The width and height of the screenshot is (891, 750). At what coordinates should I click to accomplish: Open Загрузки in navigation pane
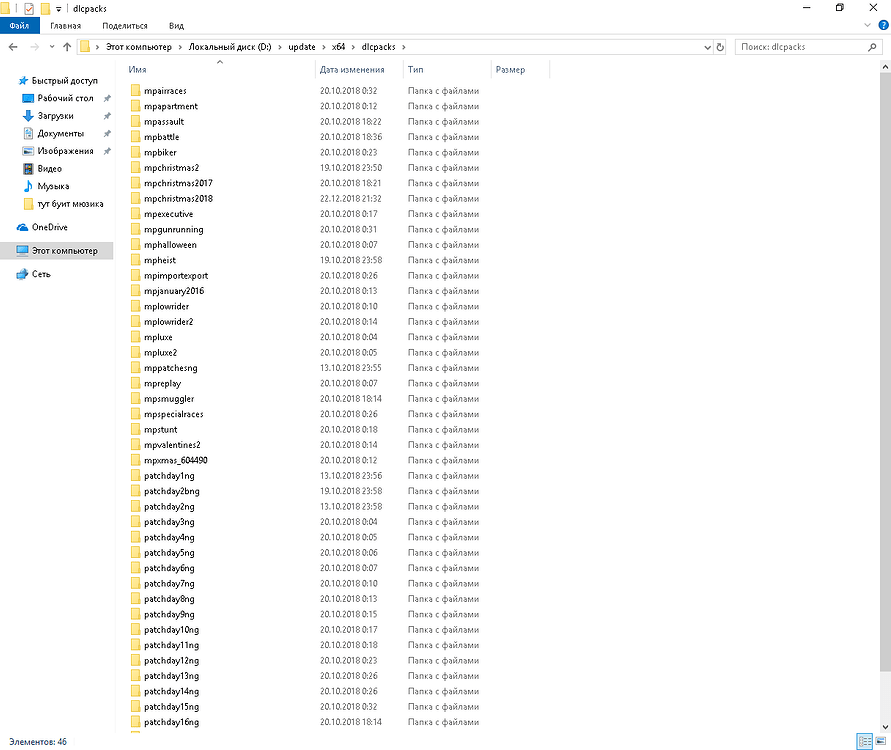click(48, 116)
